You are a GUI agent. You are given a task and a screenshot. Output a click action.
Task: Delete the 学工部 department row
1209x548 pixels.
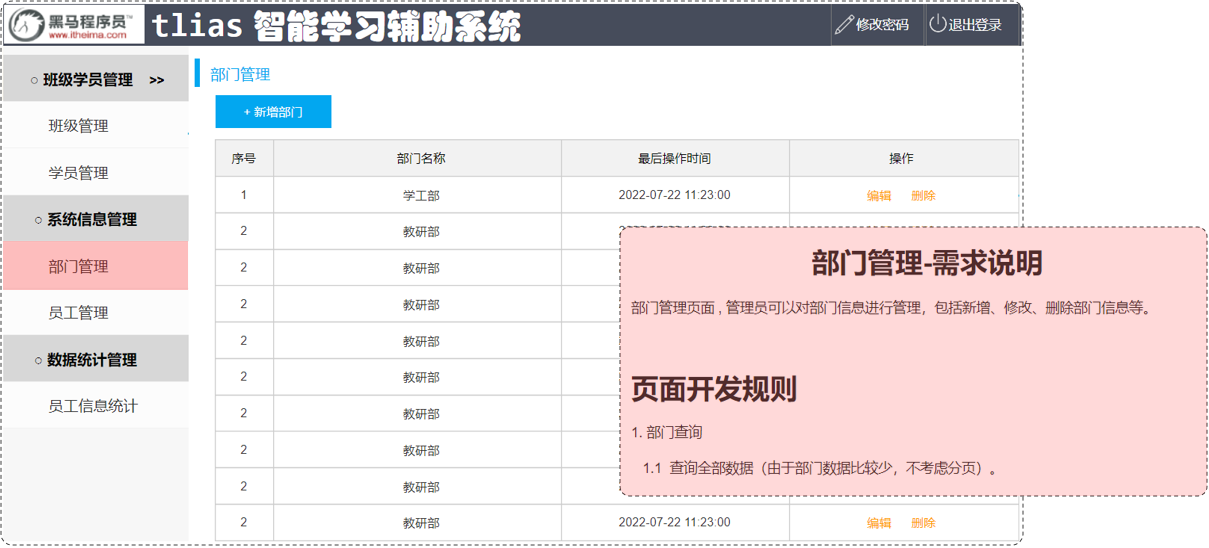pos(923,196)
